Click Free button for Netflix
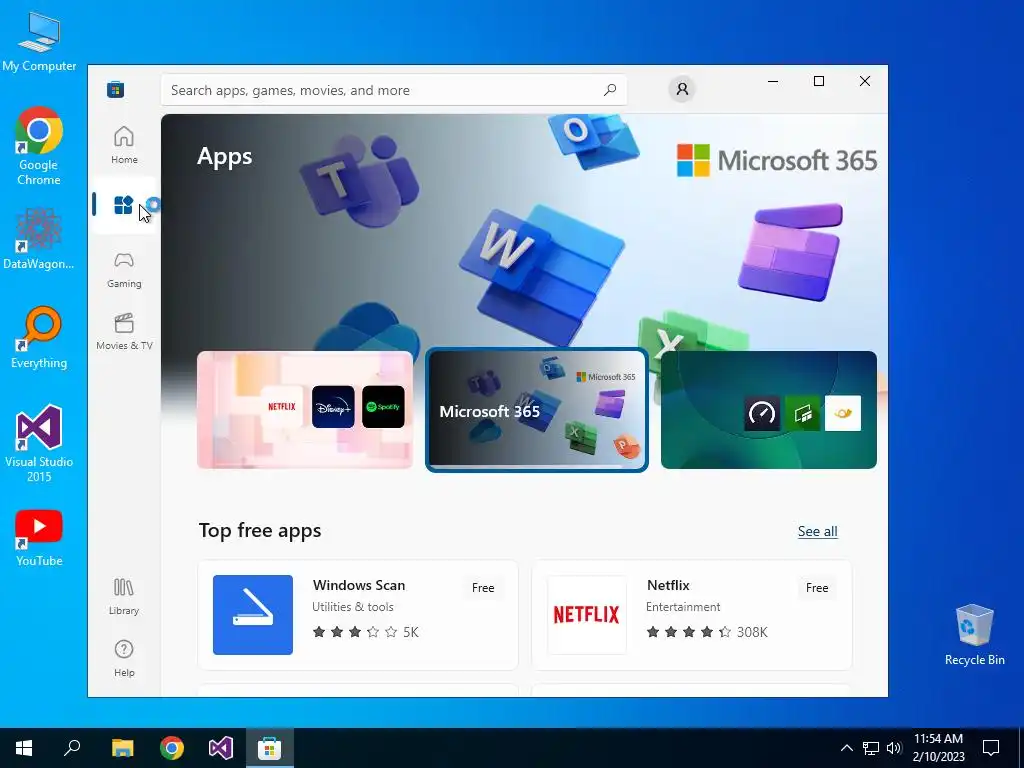The image size is (1024, 768). click(817, 588)
